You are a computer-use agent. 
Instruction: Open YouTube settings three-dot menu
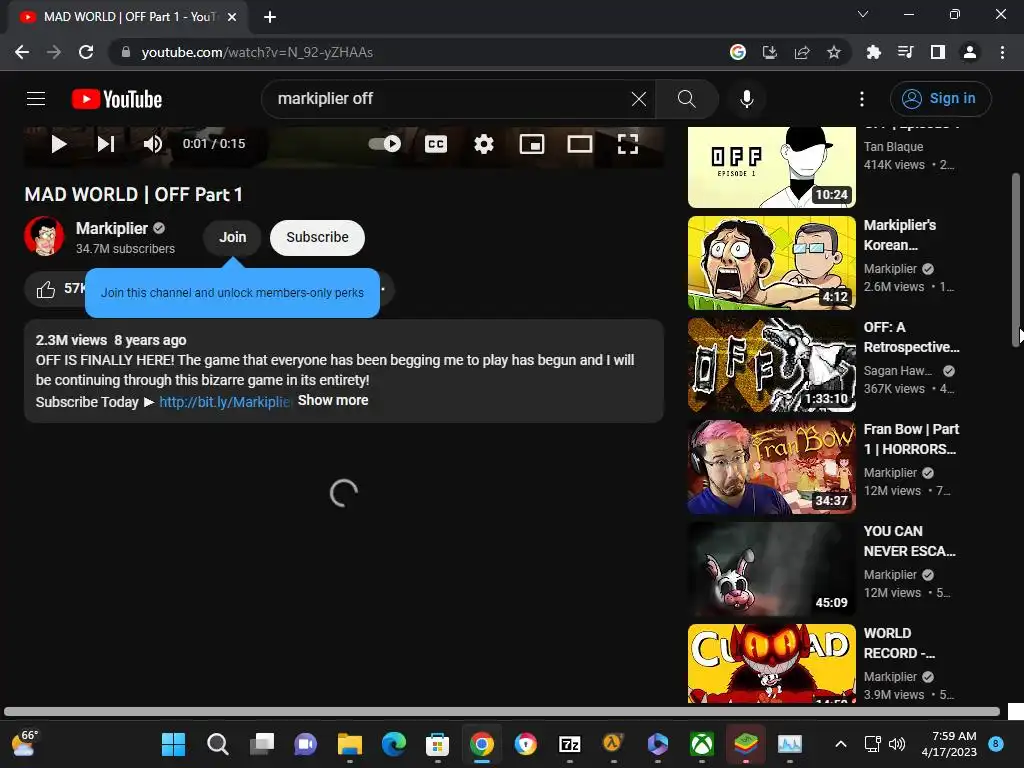[x=862, y=99]
